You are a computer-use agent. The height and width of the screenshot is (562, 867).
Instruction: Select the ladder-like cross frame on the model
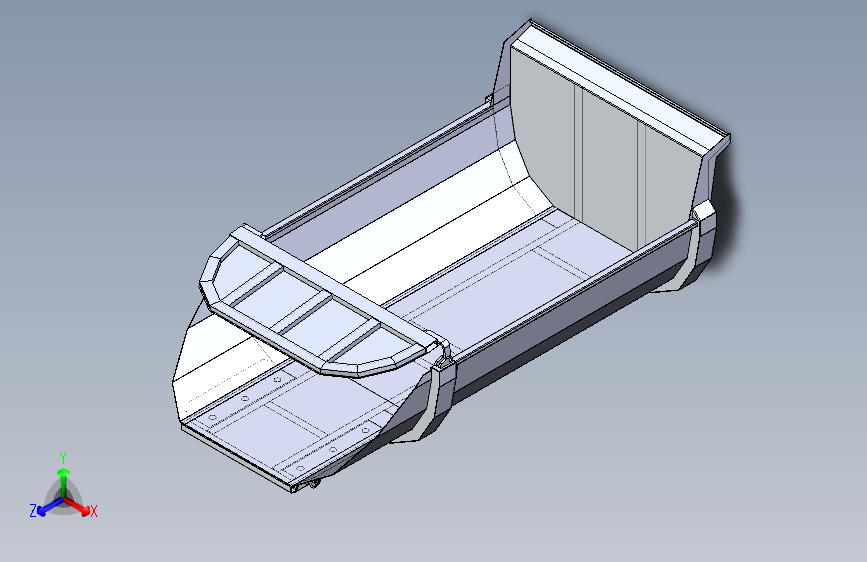click(321, 301)
